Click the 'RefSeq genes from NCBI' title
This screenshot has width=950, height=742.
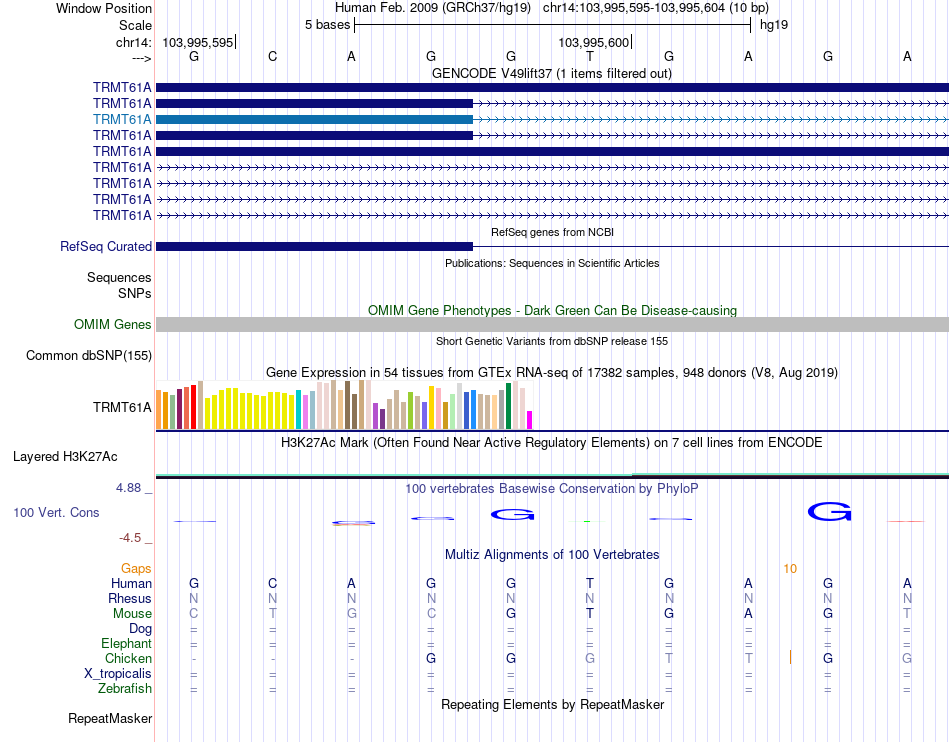click(552, 232)
